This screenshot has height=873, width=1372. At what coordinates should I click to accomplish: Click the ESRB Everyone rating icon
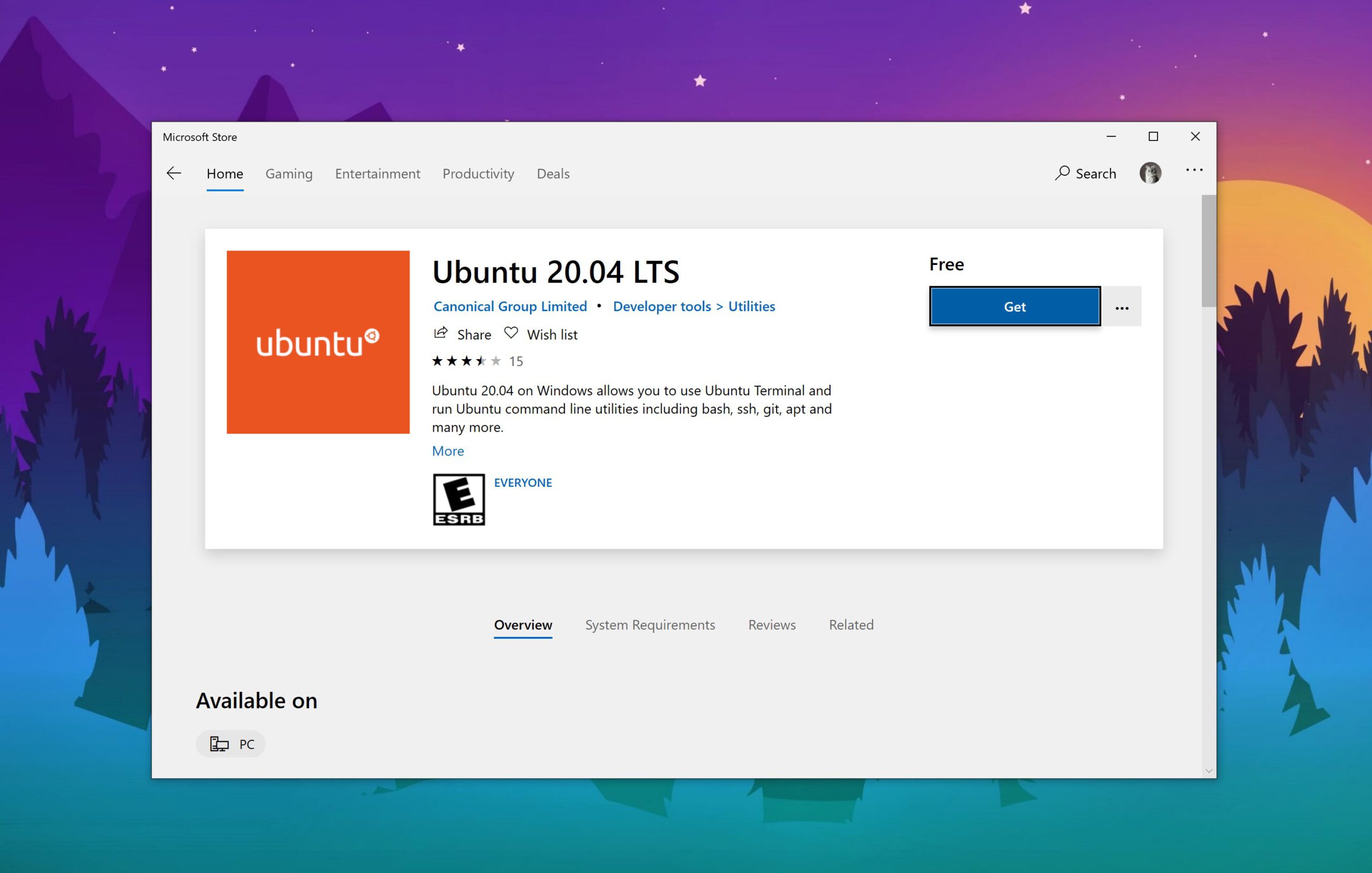(x=459, y=499)
